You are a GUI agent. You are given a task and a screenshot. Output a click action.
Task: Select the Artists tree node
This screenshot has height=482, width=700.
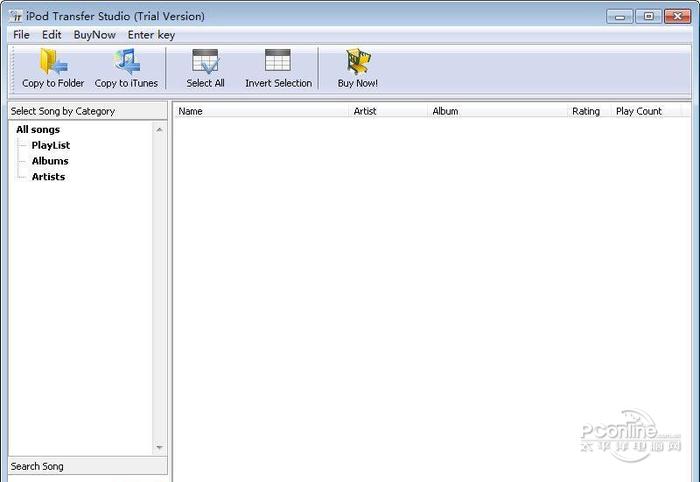pos(48,177)
